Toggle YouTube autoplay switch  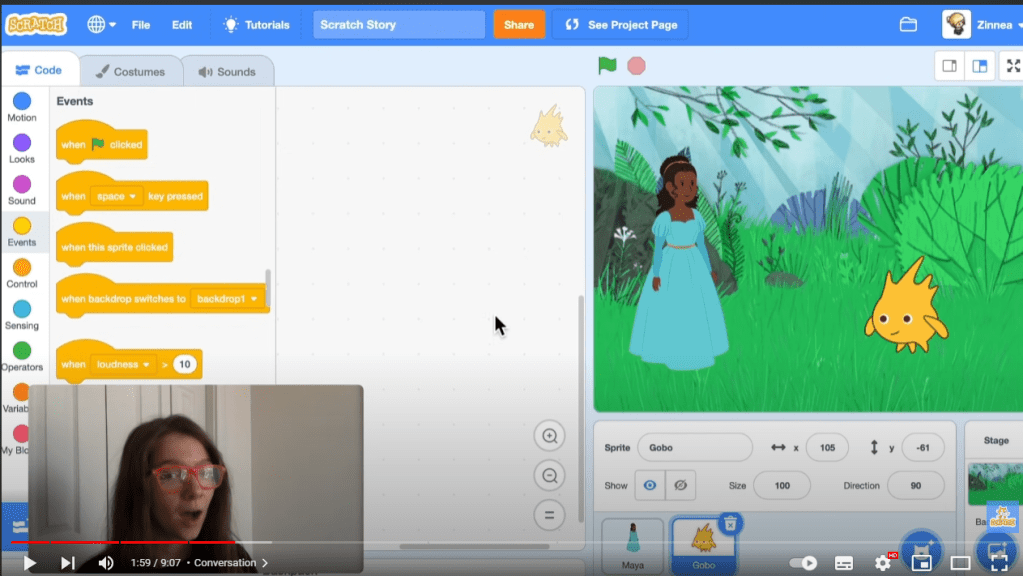point(802,563)
